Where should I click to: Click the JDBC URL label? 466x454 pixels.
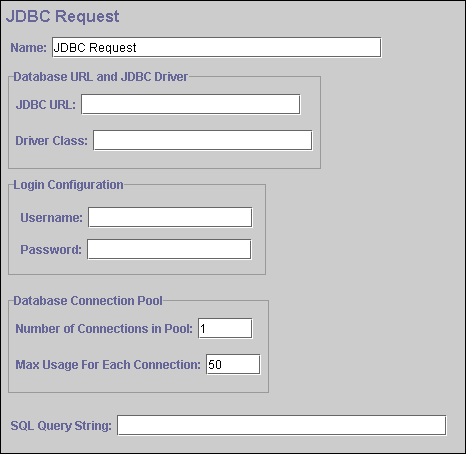pyautogui.click(x=46, y=105)
